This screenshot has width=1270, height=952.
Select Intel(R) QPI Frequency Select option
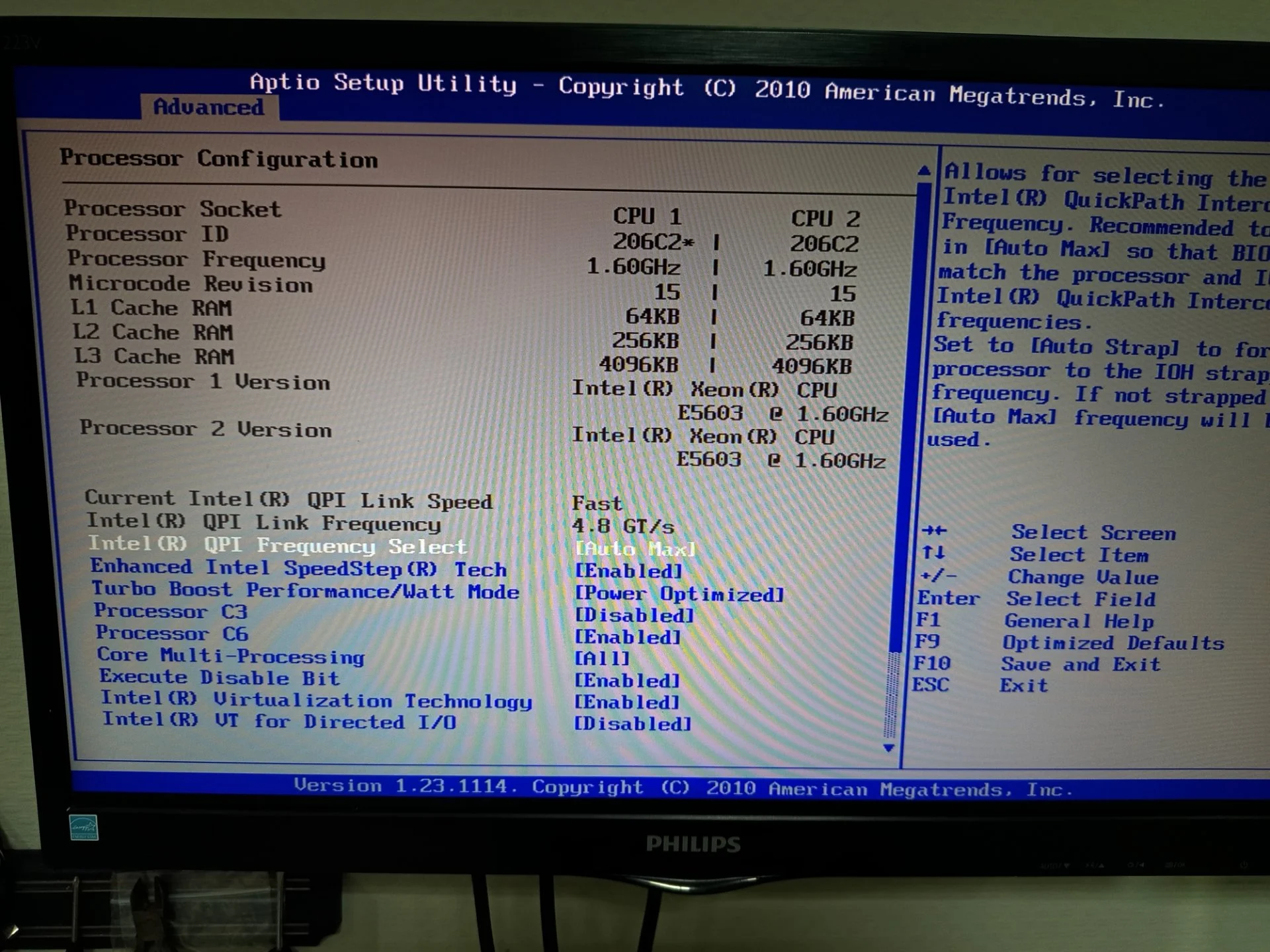coord(278,545)
